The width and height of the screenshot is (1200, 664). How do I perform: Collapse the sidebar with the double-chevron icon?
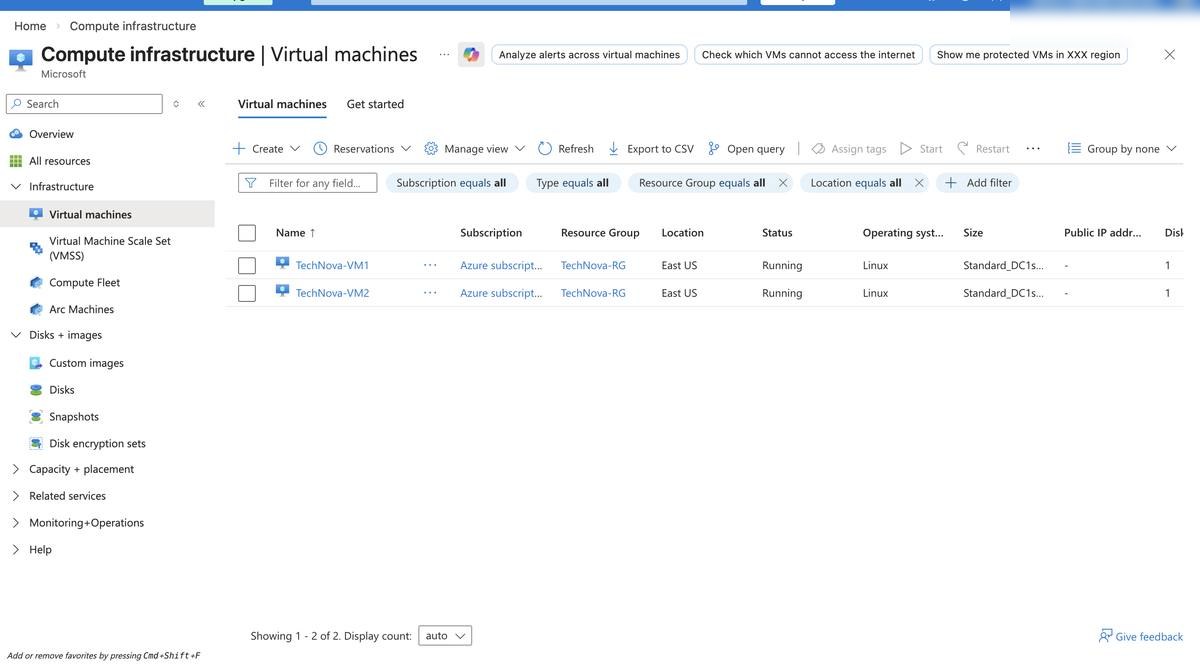pos(201,104)
